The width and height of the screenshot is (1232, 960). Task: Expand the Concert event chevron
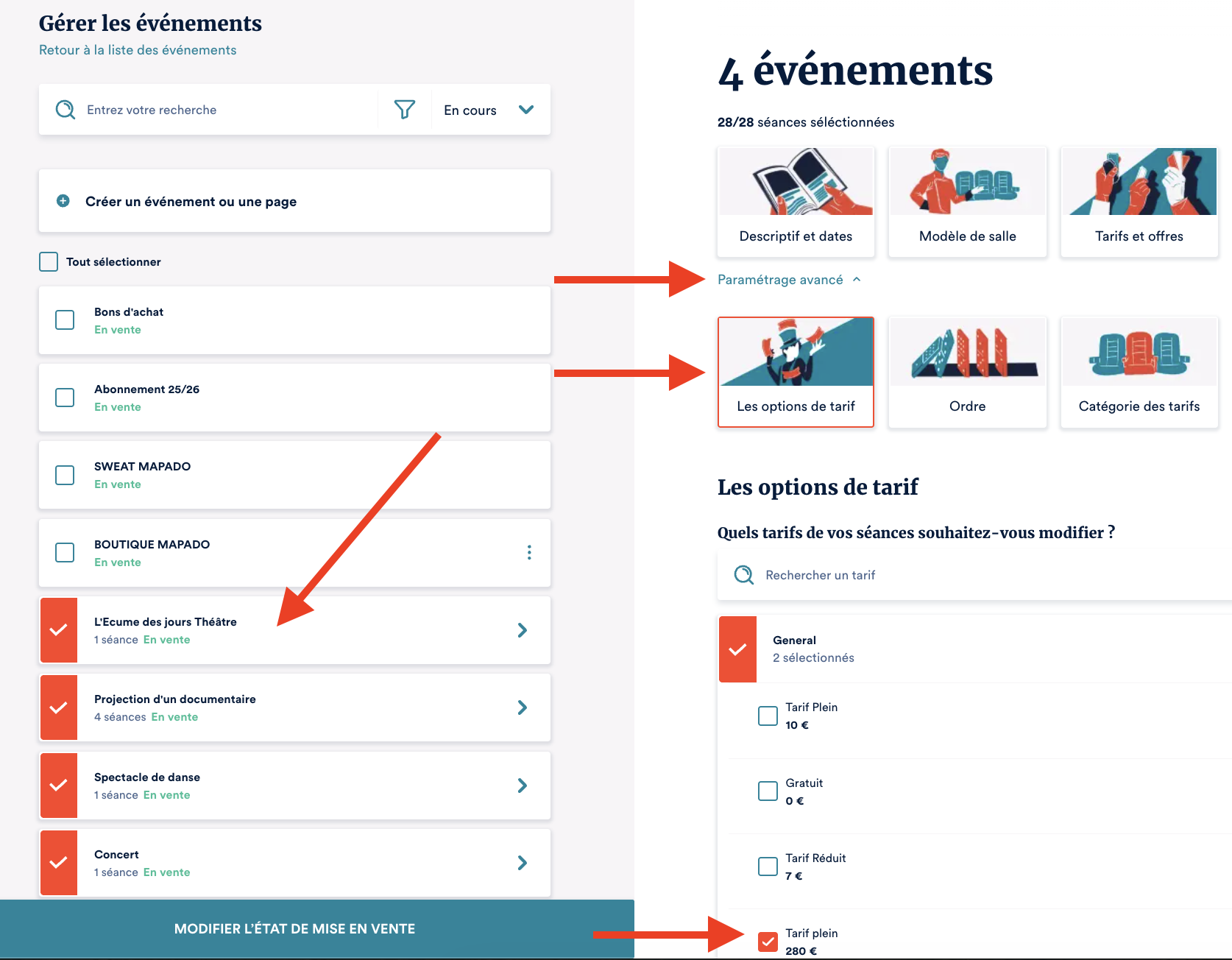[522, 863]
